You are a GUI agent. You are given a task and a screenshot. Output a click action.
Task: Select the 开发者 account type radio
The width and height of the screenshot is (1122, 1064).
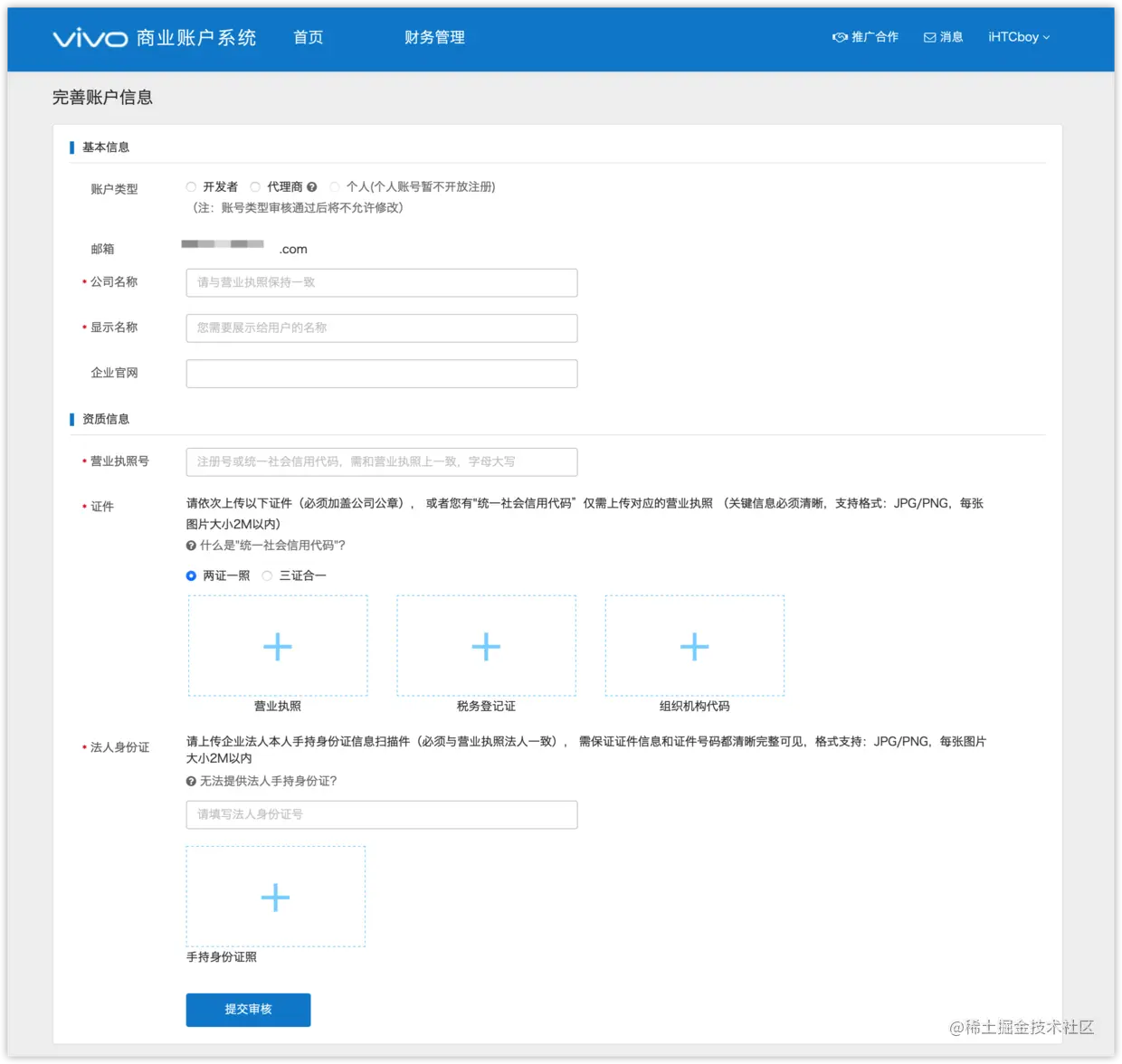click(191, 187)
